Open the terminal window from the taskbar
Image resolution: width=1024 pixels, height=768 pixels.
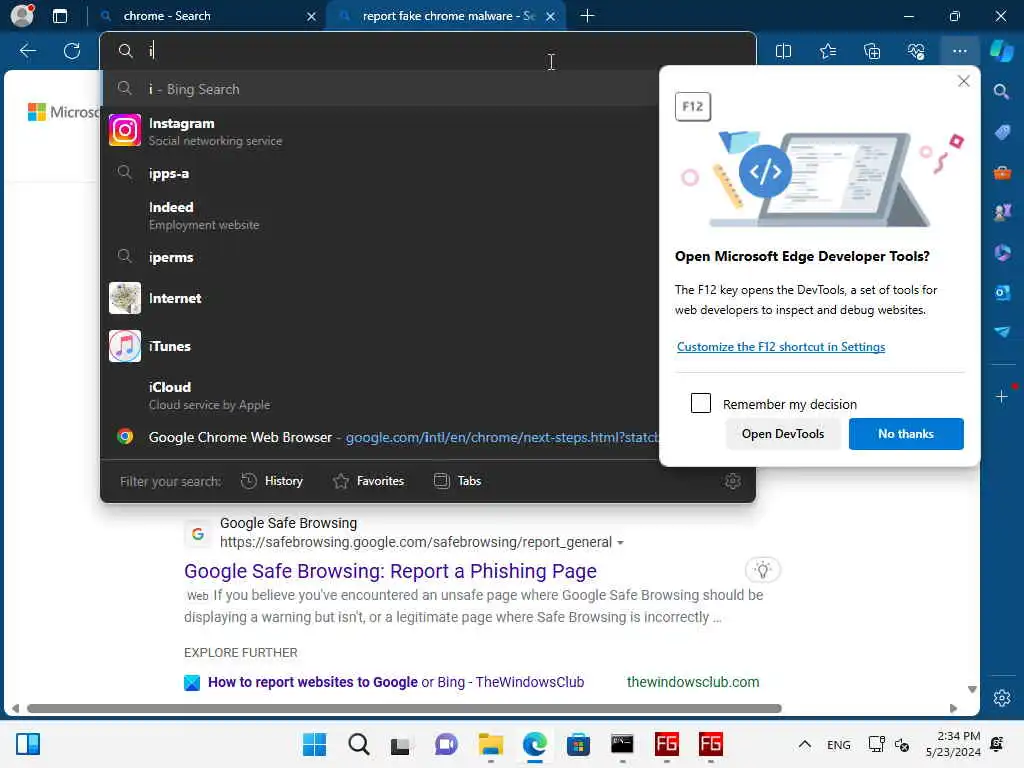[622, 744]
